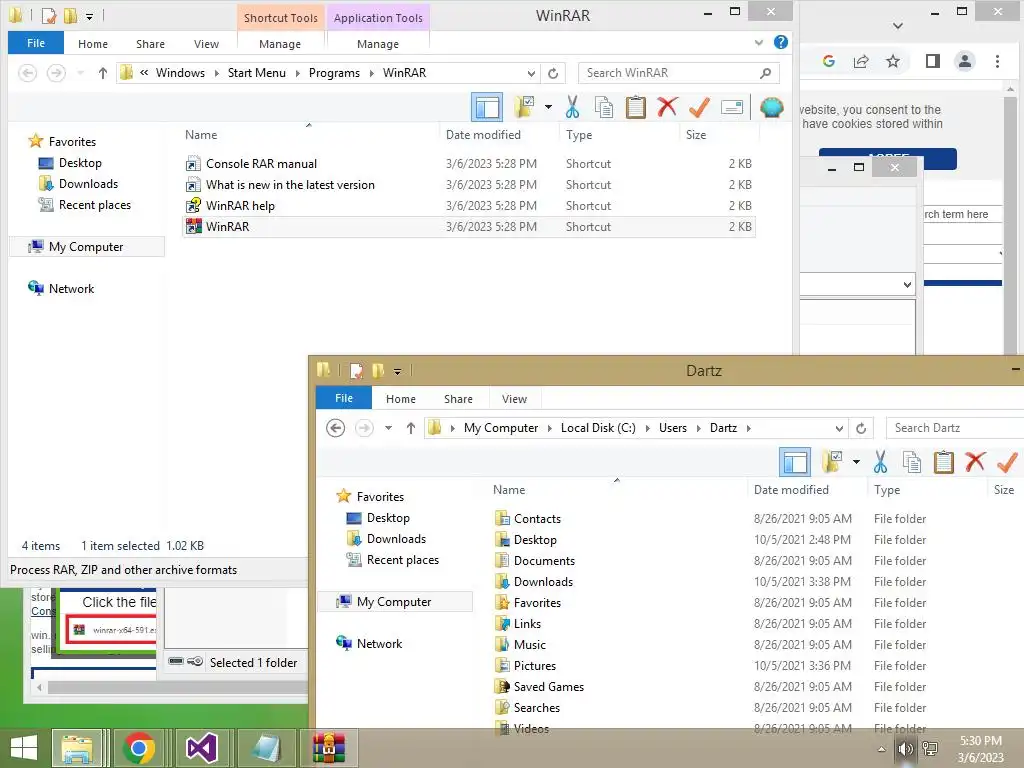Image resolution: width=1024 pixels, height=768 pixels.
Task: Open the folder options dropdown arrow in WinRAR window
Action: point(548,107)
